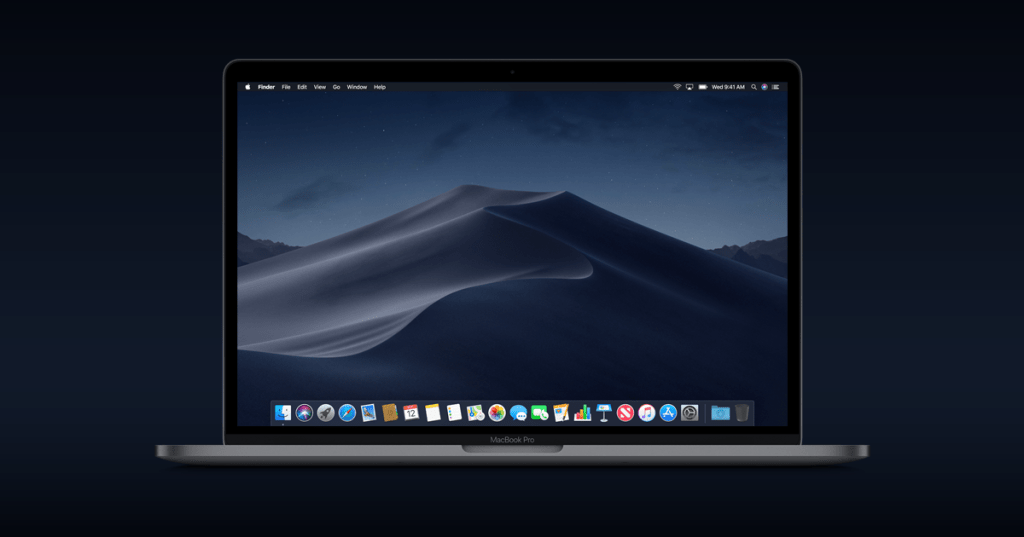Open Calendar icon showing 12
This screenshot has height=537, width=1024.
pyautogui.click(x=411, y=413)
